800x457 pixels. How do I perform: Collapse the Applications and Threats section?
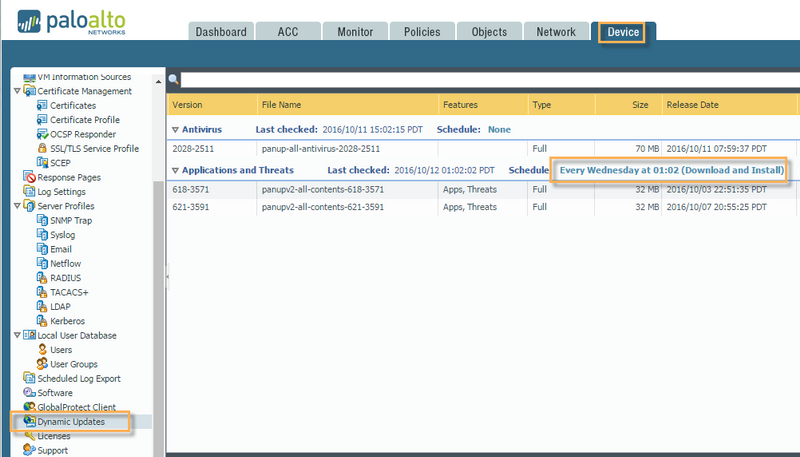175,171
